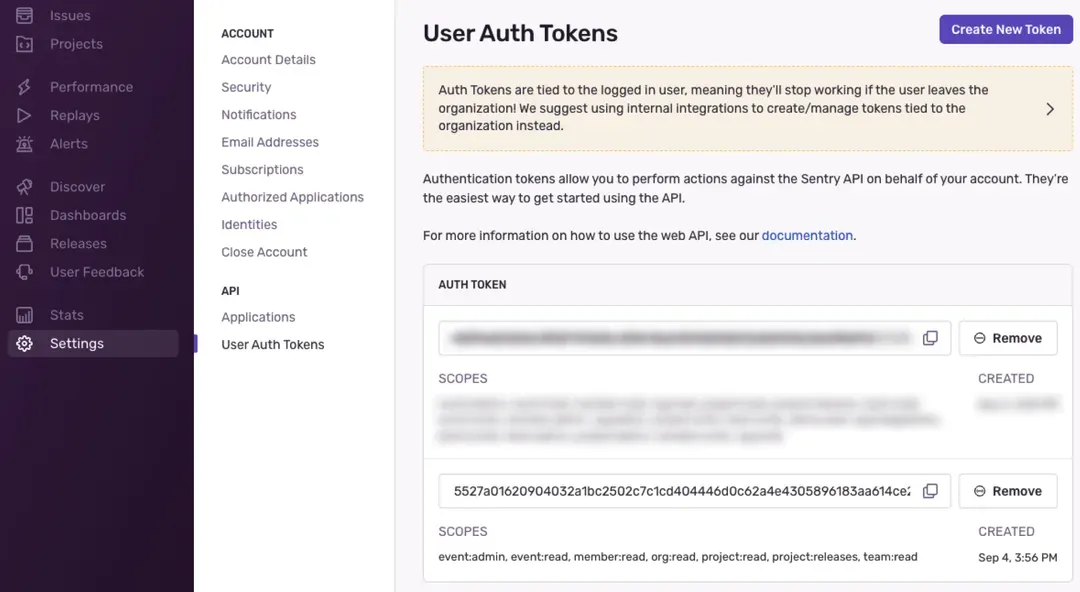Go to Security account settings

click(x=246, y=87)
